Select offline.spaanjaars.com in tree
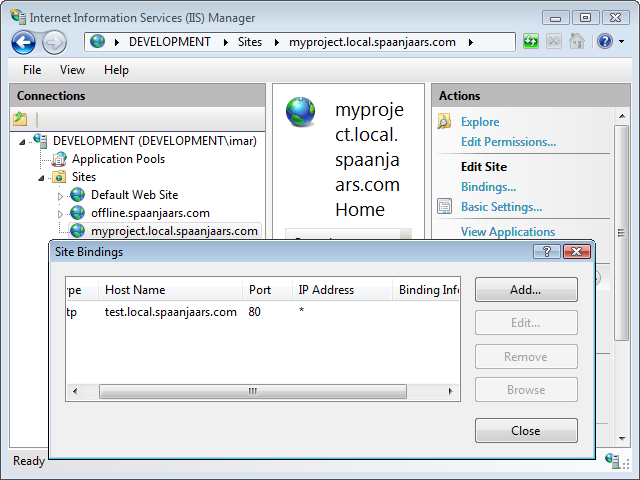Viewport: 640px width, 480px height. [x=150, y=213]
